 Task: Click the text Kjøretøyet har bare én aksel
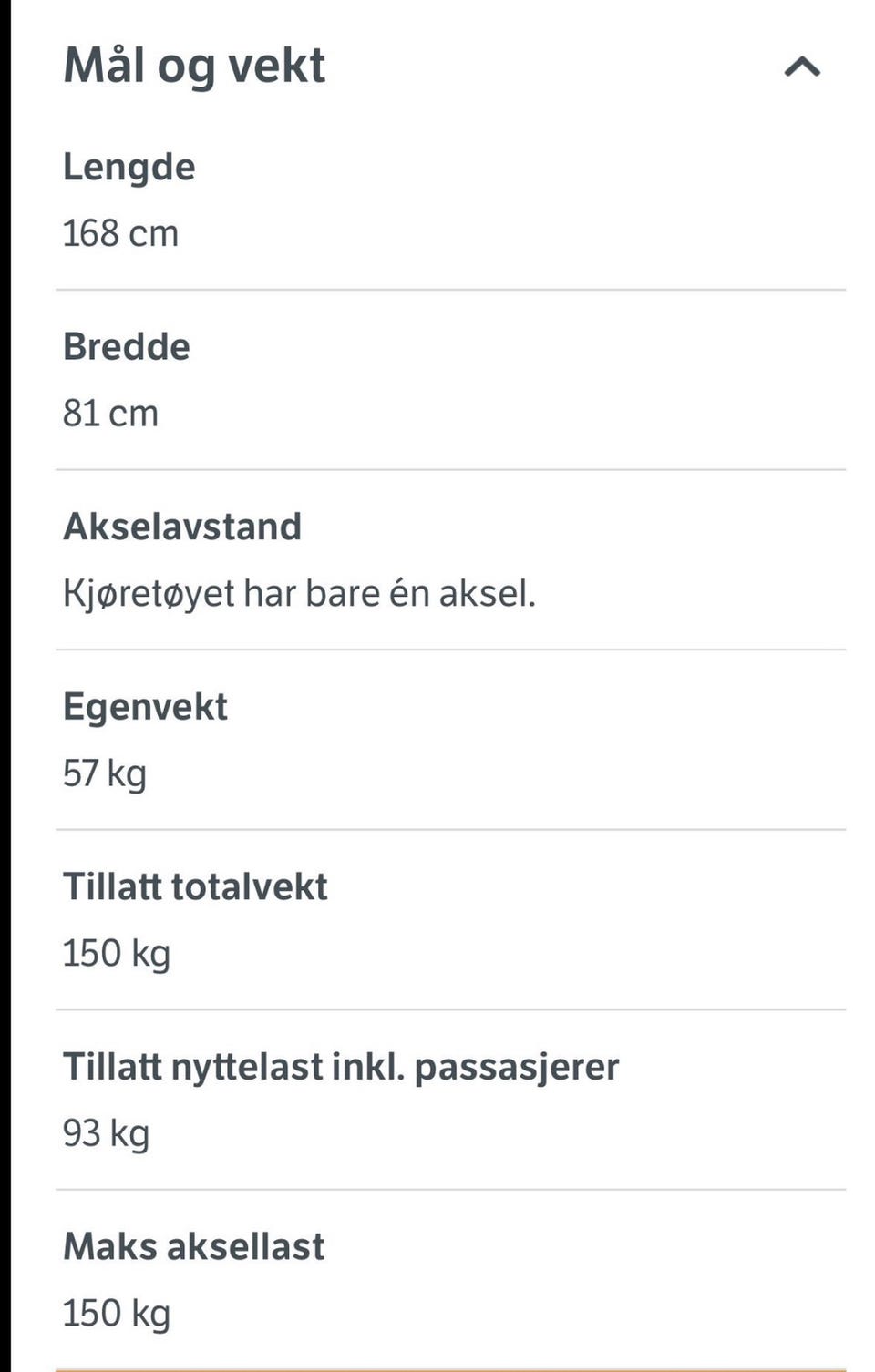coord(299,594)
